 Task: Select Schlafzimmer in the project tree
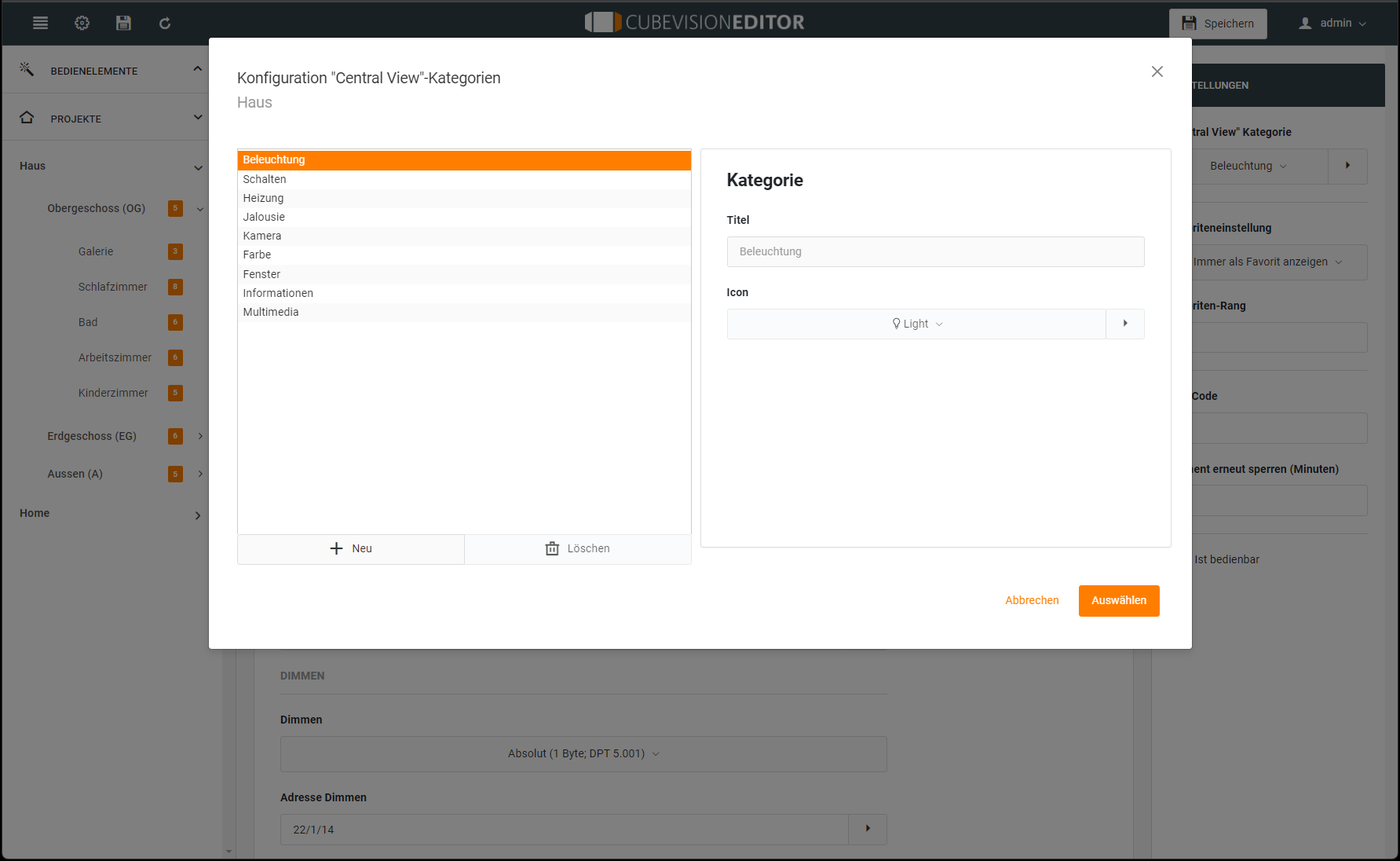(x=113, y=287)
